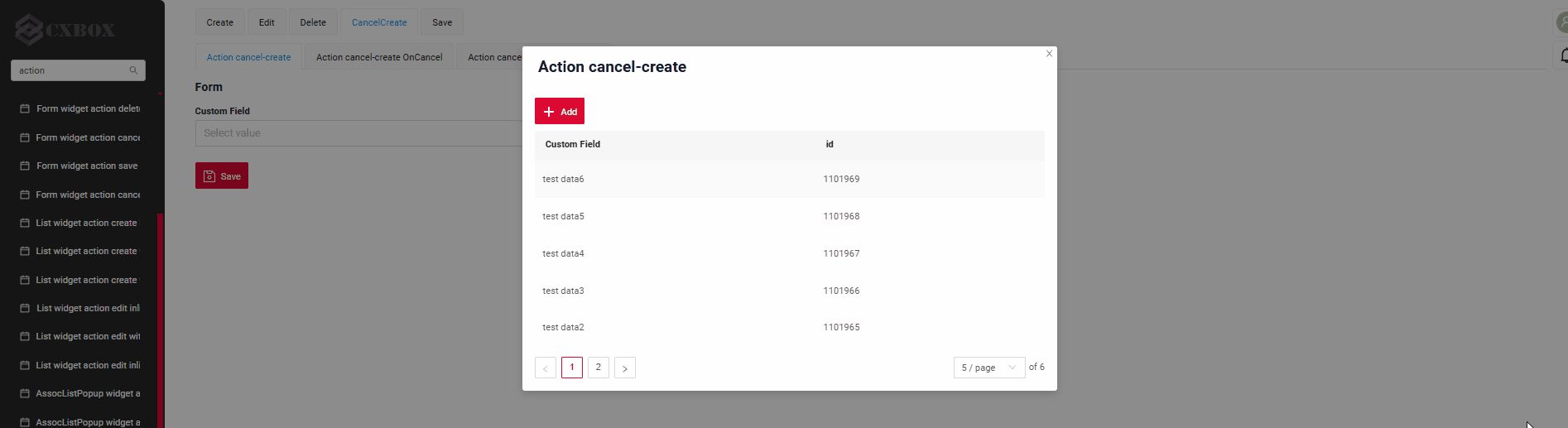Screen dimensions: 1568x428
Task: Close the Action cancel-create popup
Action: coord(1049,54)
